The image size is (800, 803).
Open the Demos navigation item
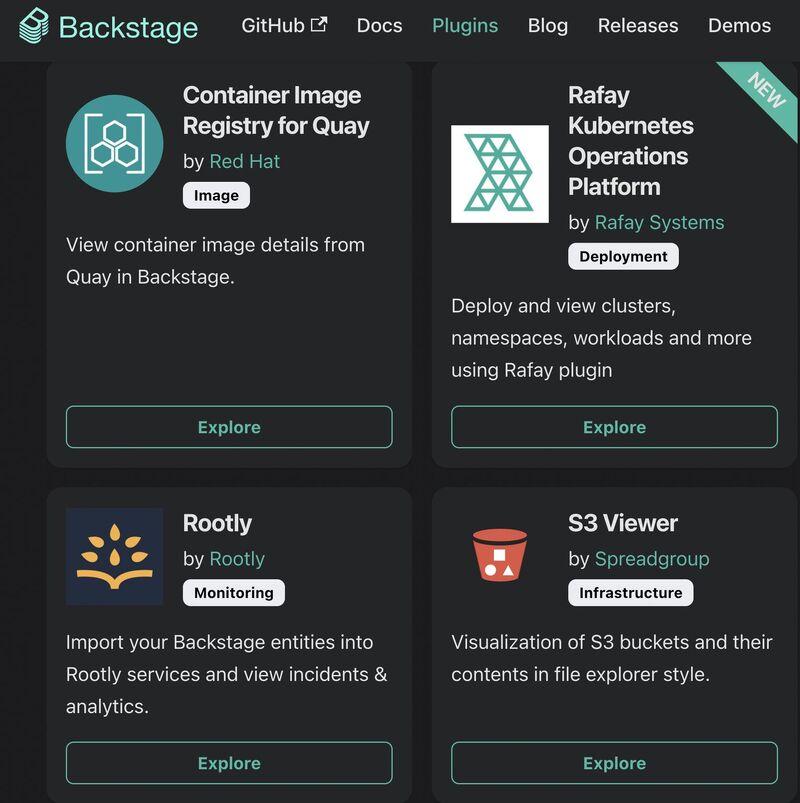click(x=740, y=26)
